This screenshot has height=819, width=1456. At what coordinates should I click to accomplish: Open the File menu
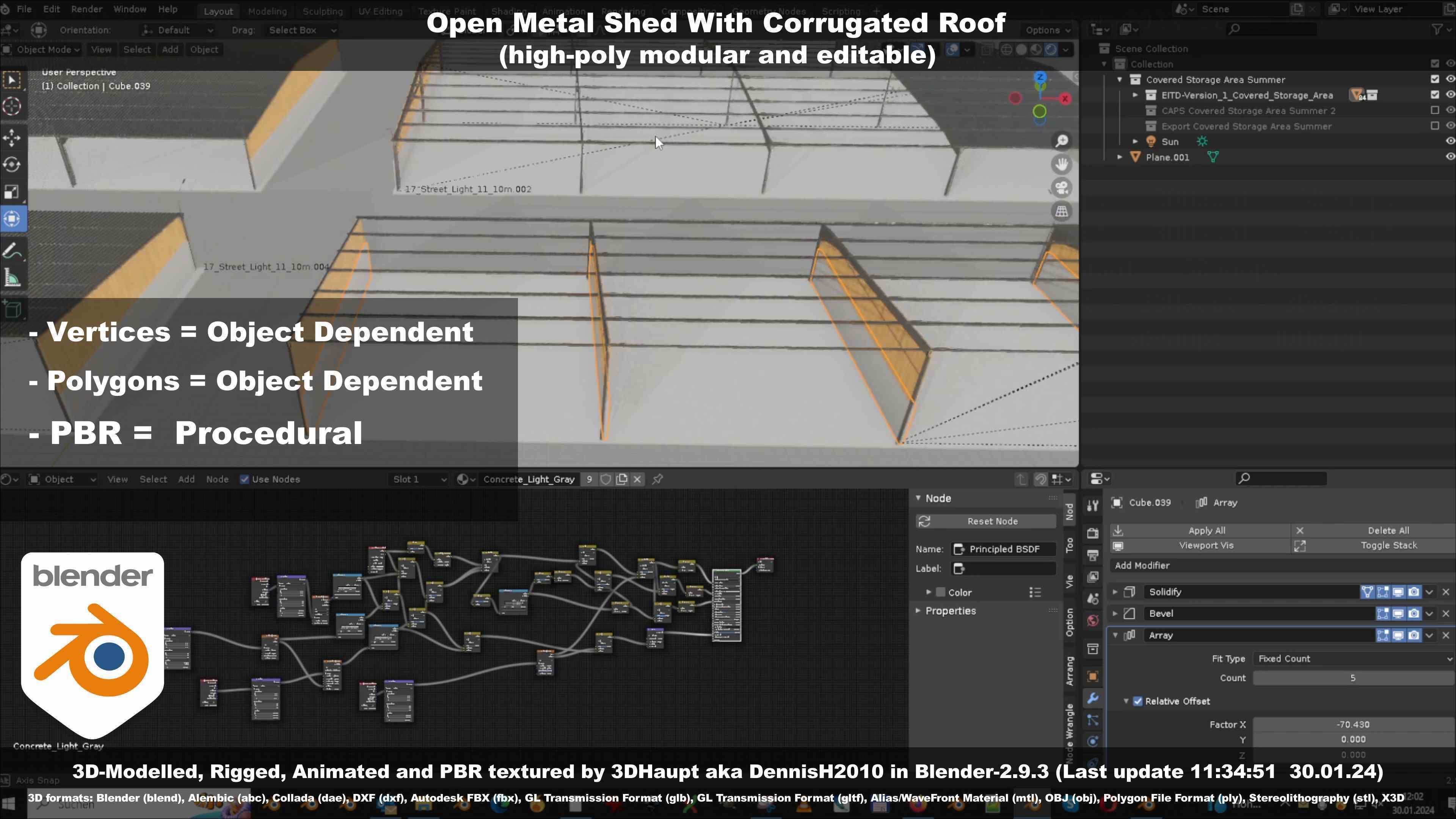click(x=24, y=9)
